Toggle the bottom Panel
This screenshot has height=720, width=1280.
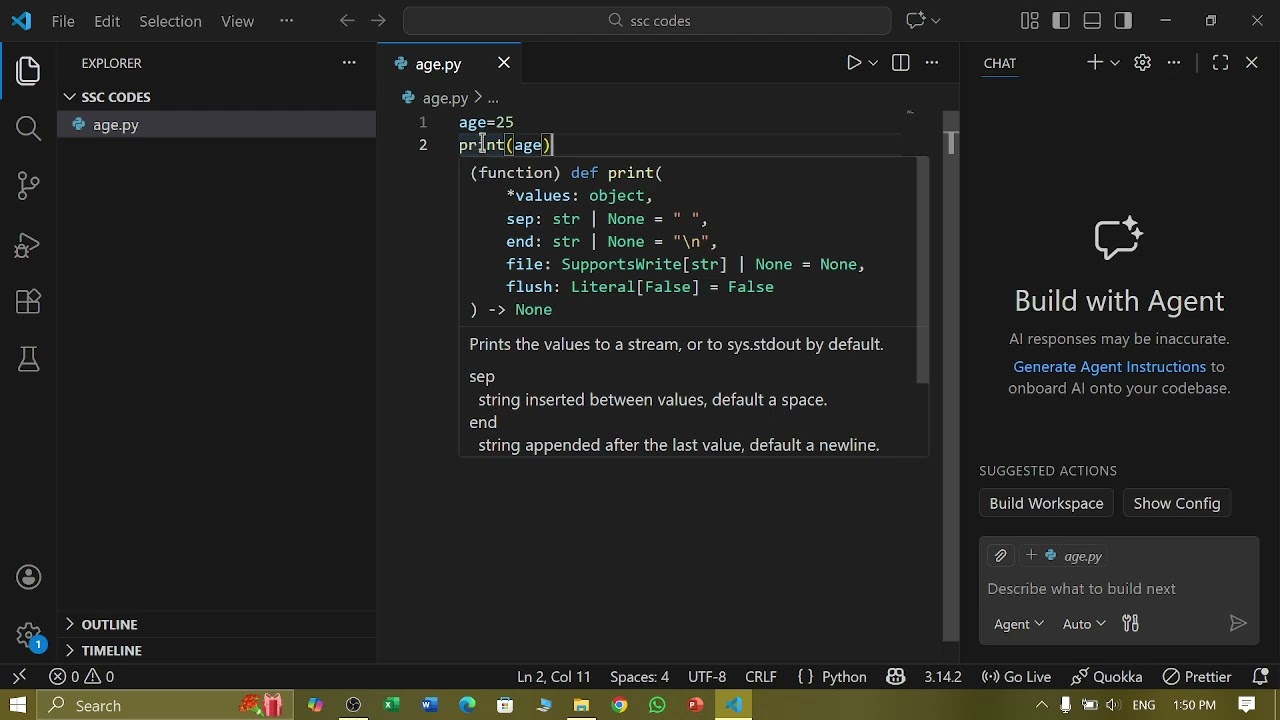click(x=1092, y=21)
